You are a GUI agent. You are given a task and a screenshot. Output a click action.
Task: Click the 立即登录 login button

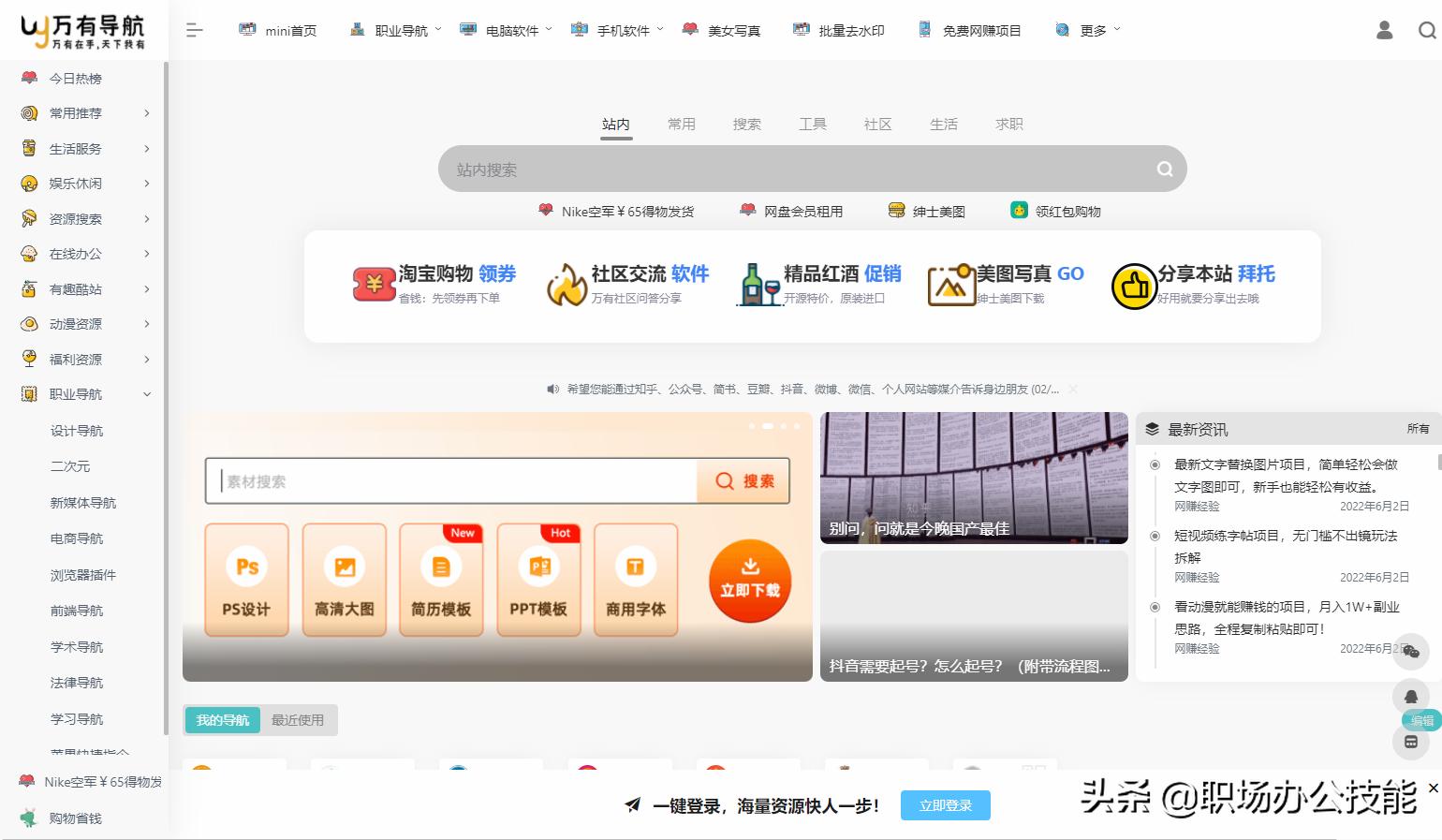[x=945, y=804]
